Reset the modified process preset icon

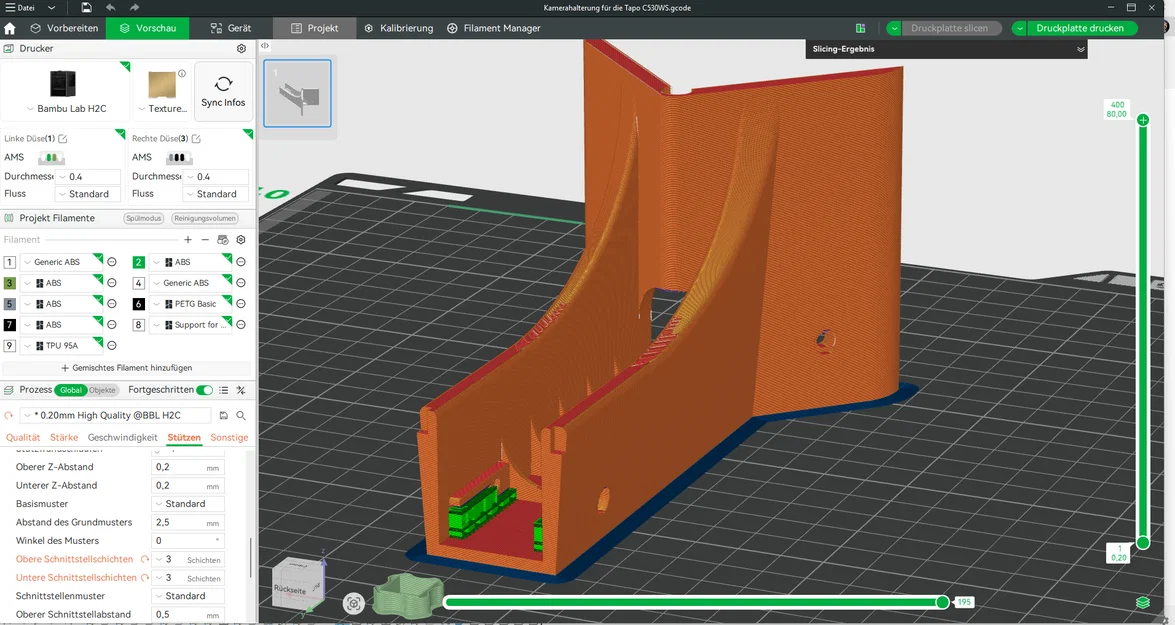(x=9, y=415)
